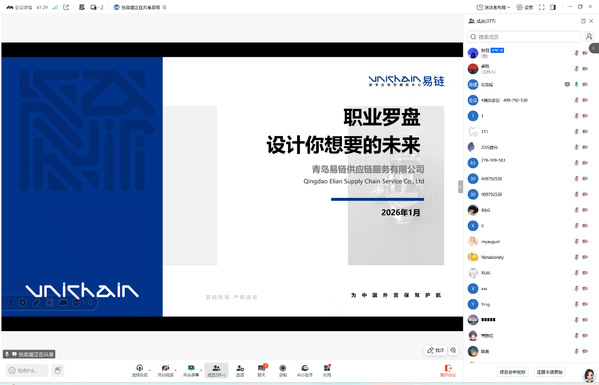Click the second button at members panel bottom
The image size is (599, 385).
point(550,372)
